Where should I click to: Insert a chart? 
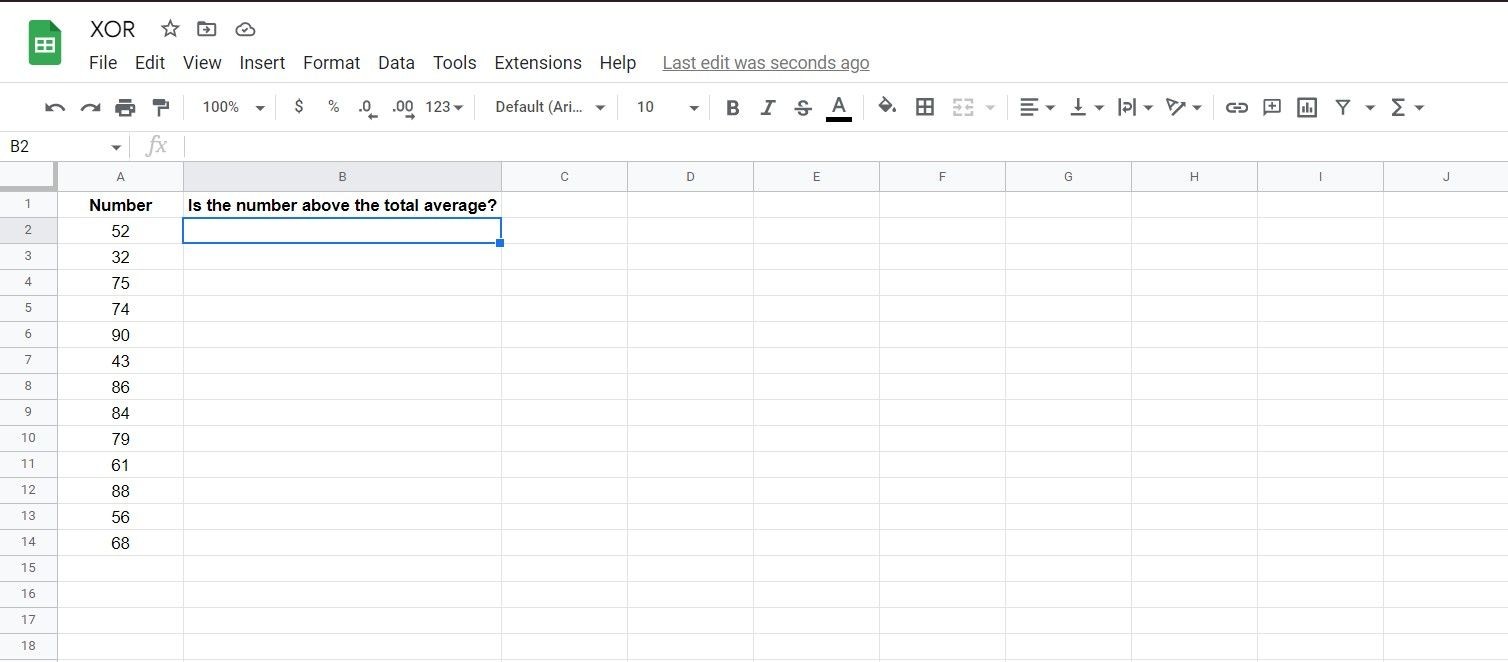pos(1307,107)
